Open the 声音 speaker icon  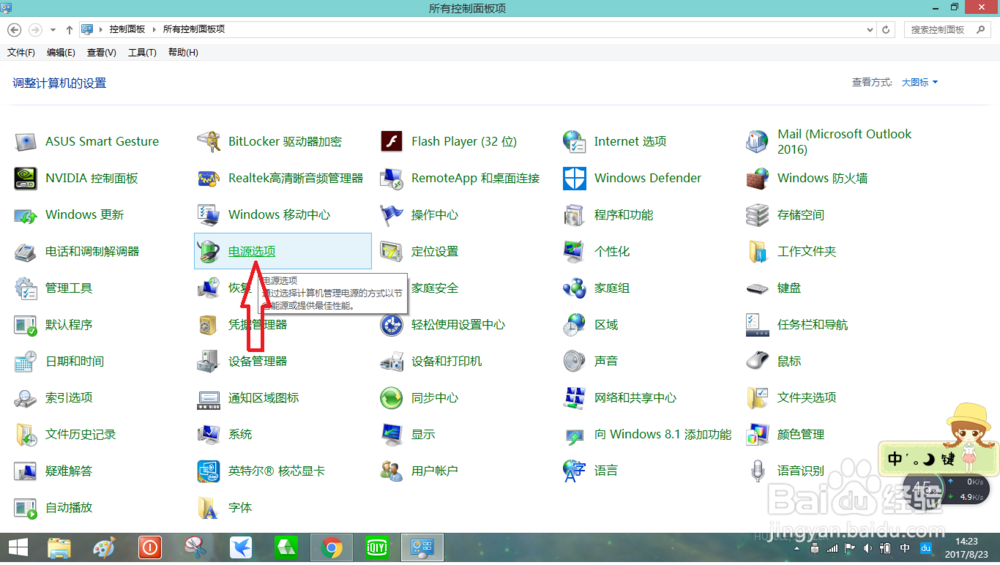pos(574,362)
